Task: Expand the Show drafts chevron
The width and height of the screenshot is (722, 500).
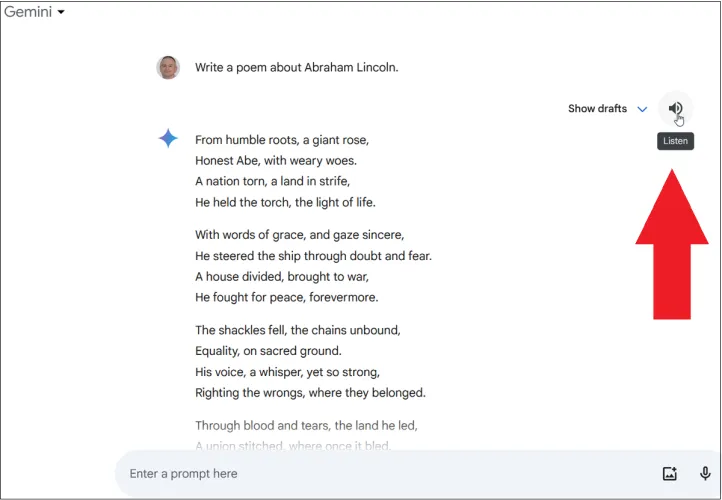Action: (x=642, y=109)
